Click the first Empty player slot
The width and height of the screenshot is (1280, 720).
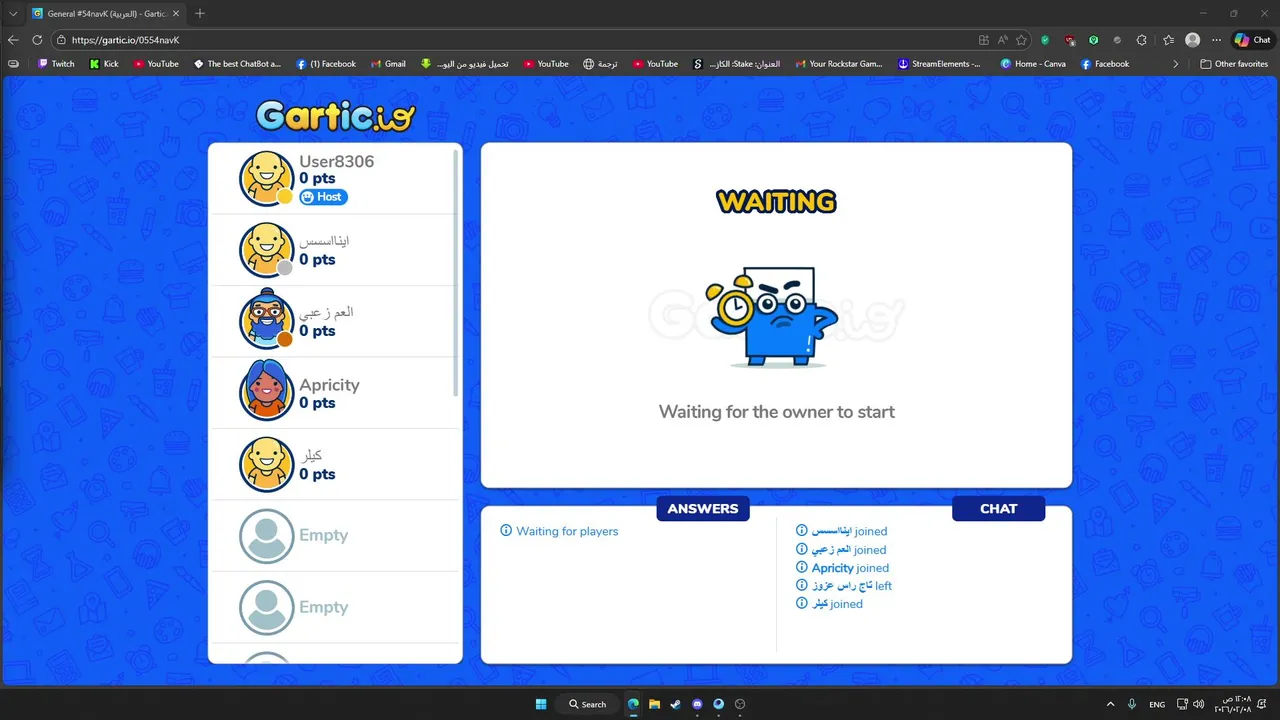[x=335, y=536]
